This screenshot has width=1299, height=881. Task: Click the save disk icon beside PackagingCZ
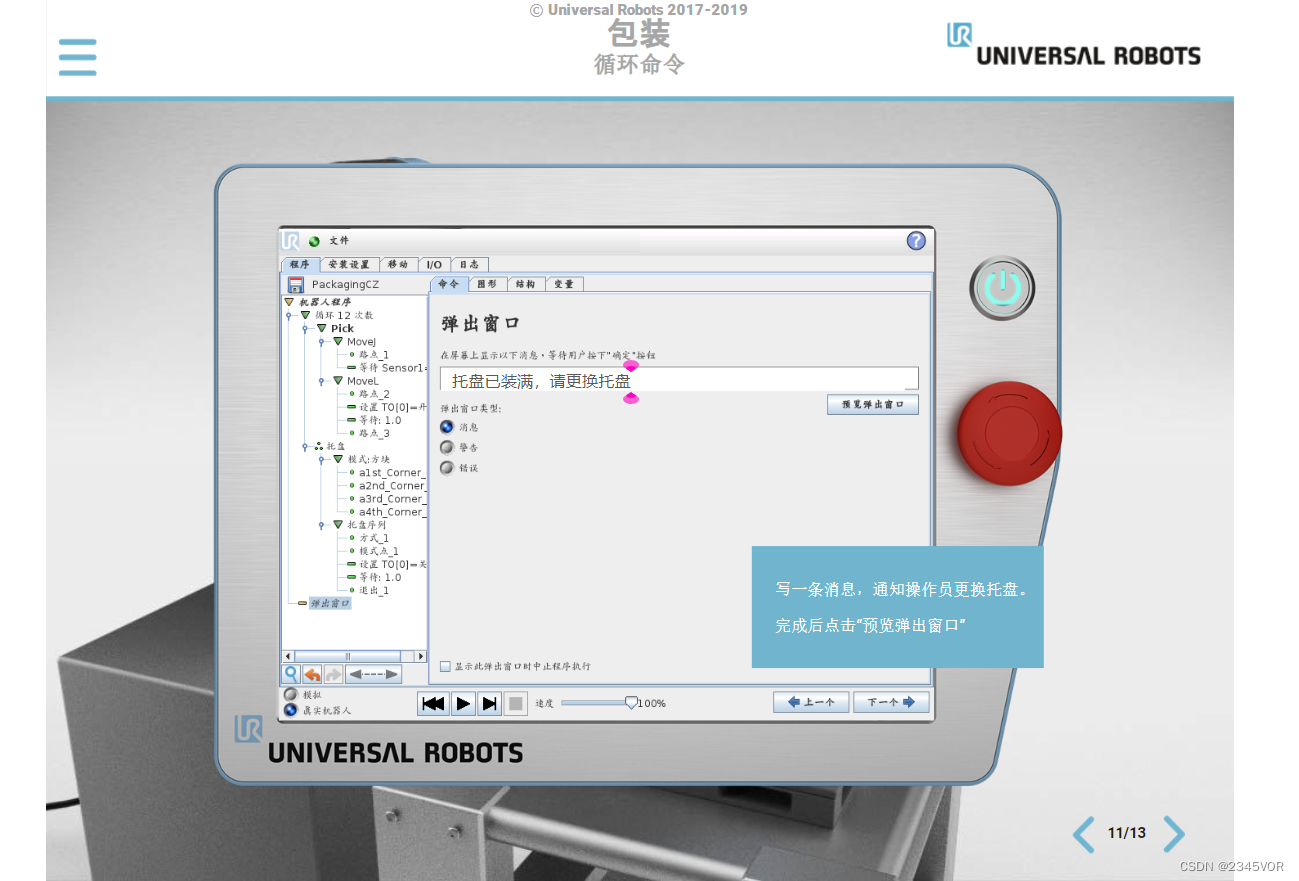coord(296,284)
